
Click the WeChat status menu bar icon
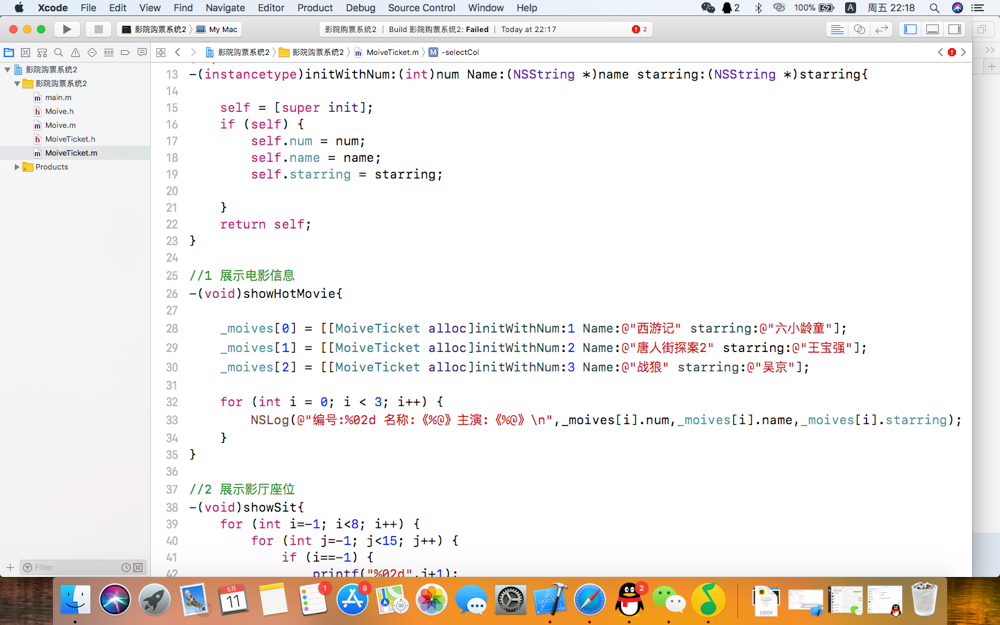point(707,8)
